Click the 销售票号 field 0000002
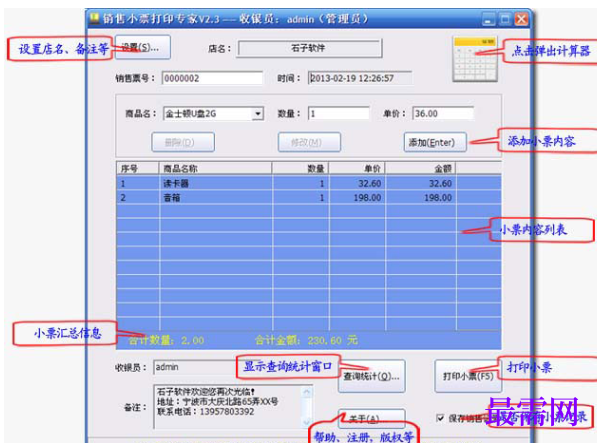 click(x=212, y=78)
